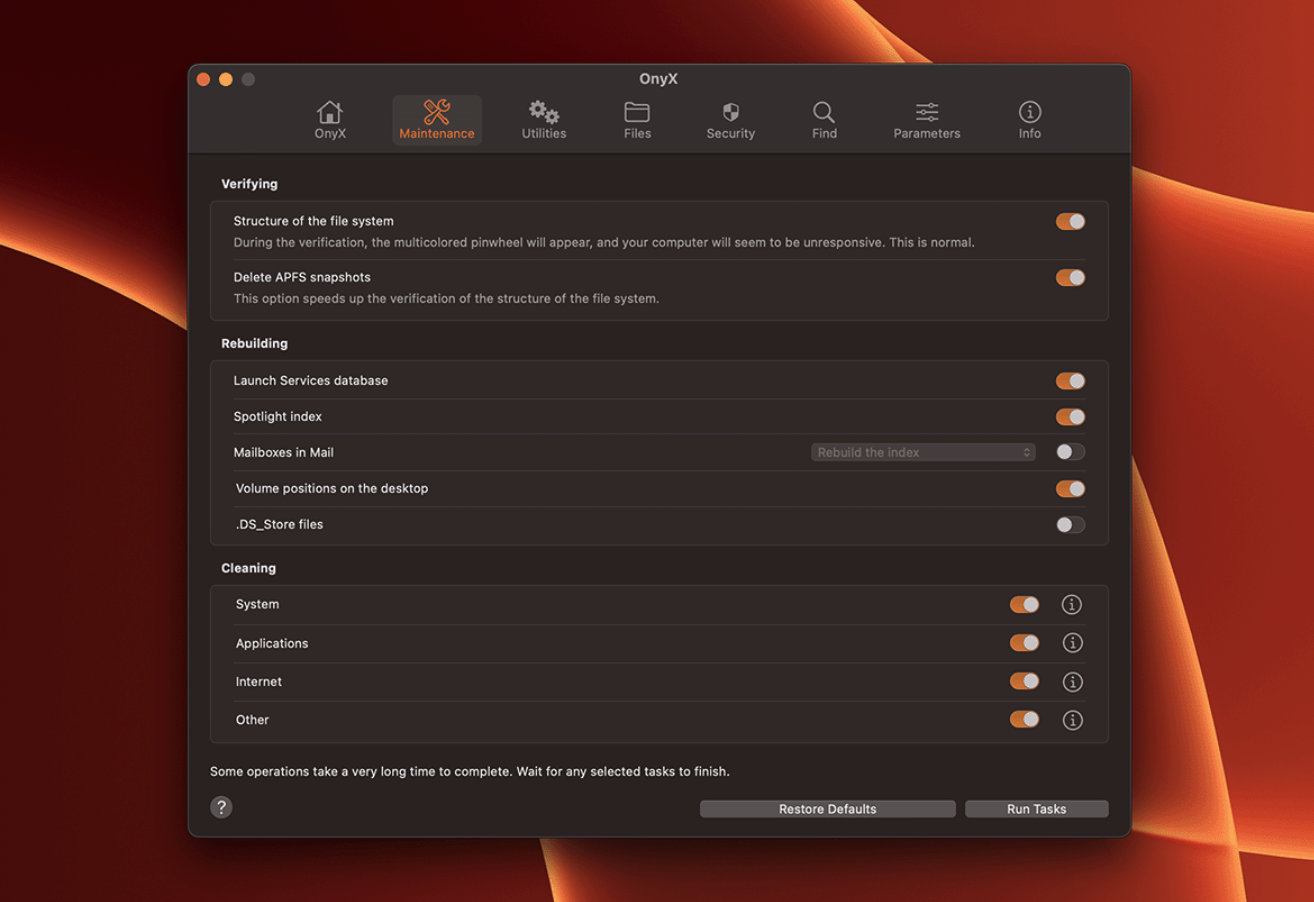This screenshot has height=902, width=1314.
Task: Show info for Internet cleaning
Action: (1072, 682)
